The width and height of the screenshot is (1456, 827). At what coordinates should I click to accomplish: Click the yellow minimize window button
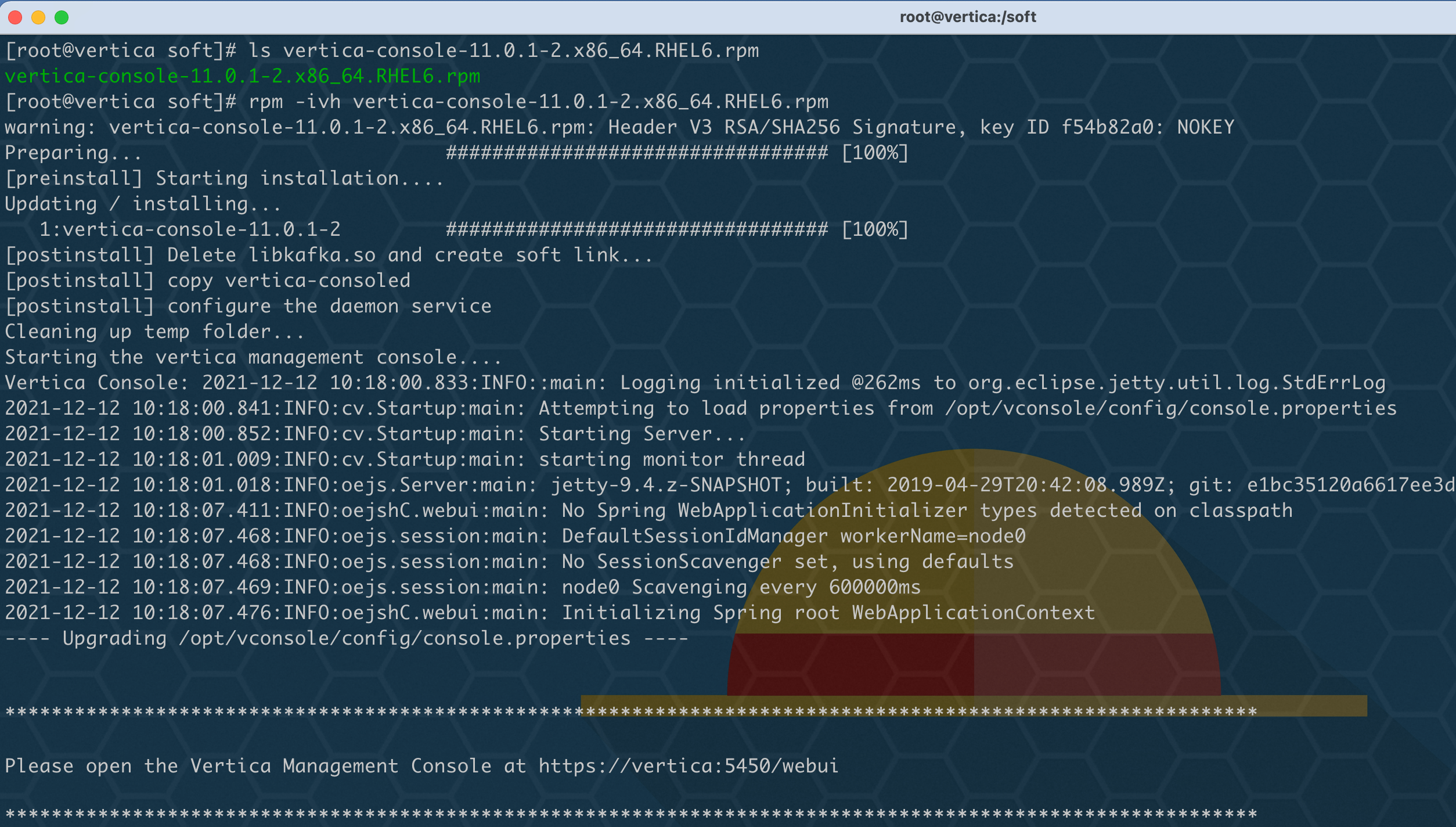click(x=38, y=17)
